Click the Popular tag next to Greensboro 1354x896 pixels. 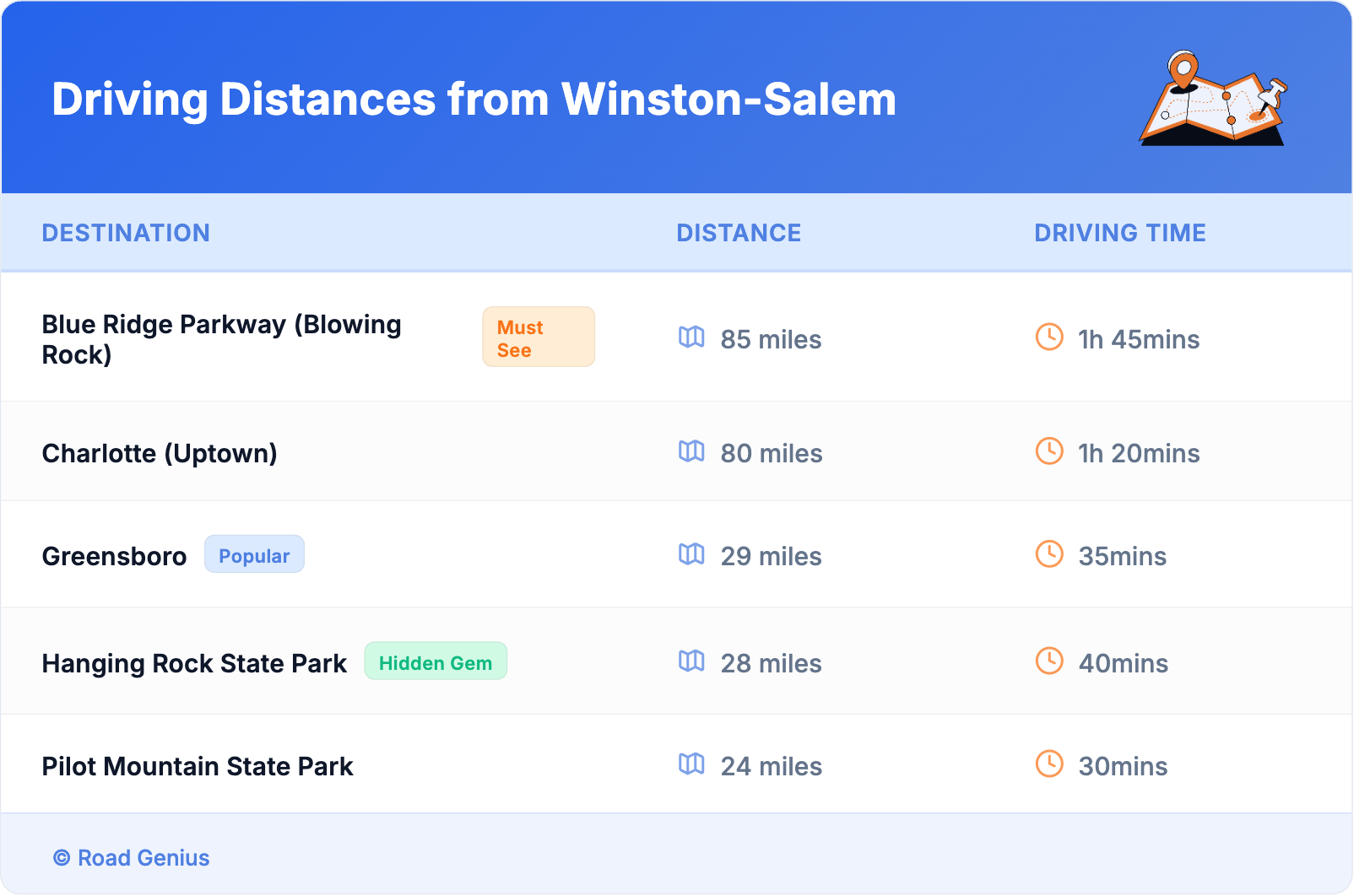254,555
